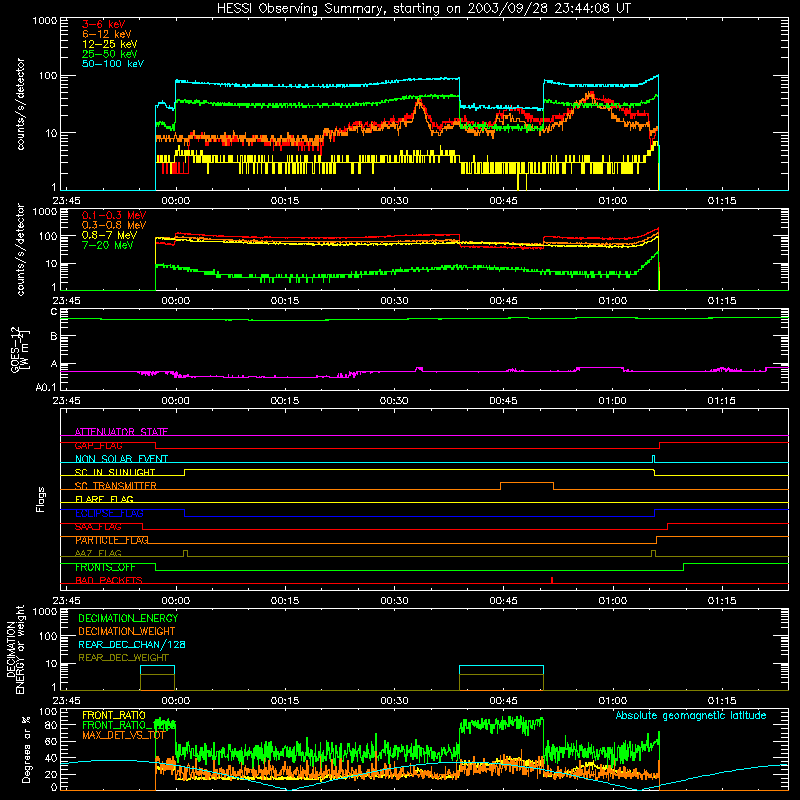The width and height of the screenshot is (800, 800).
Task: Click the GOES panel 'A0.1' axis label
Action: click(x=46, y=387)
